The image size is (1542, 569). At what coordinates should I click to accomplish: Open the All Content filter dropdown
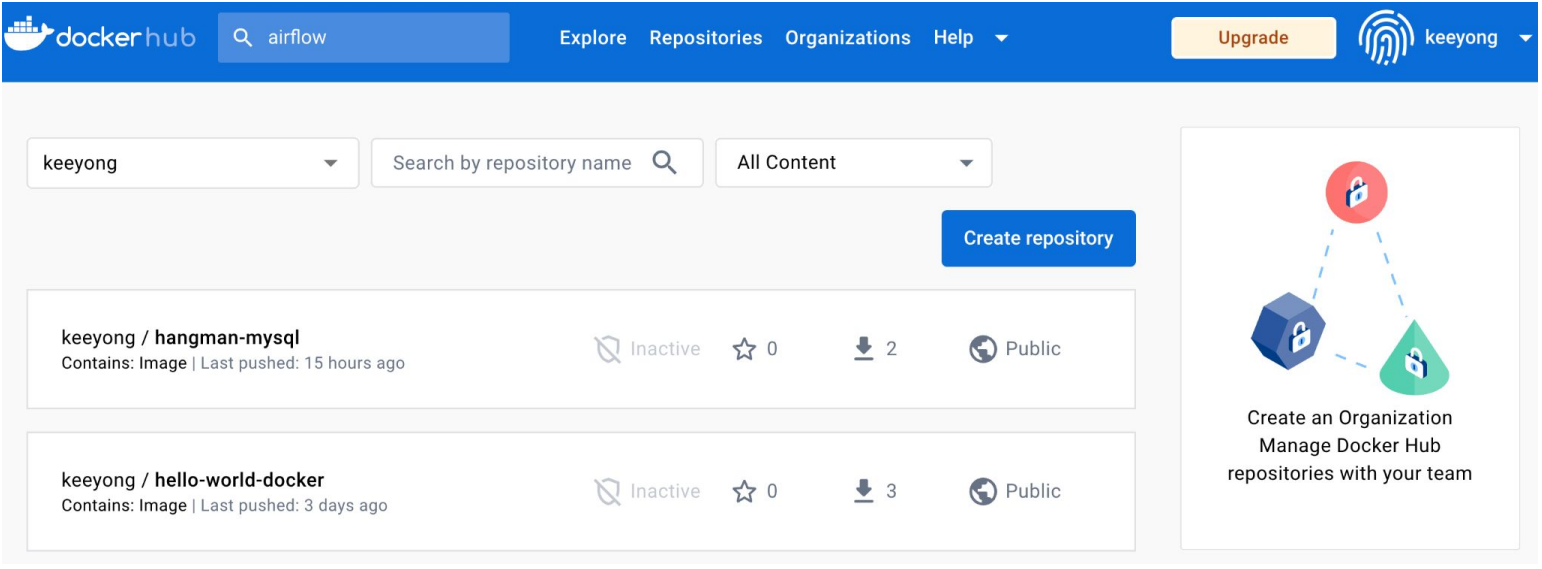854,163
